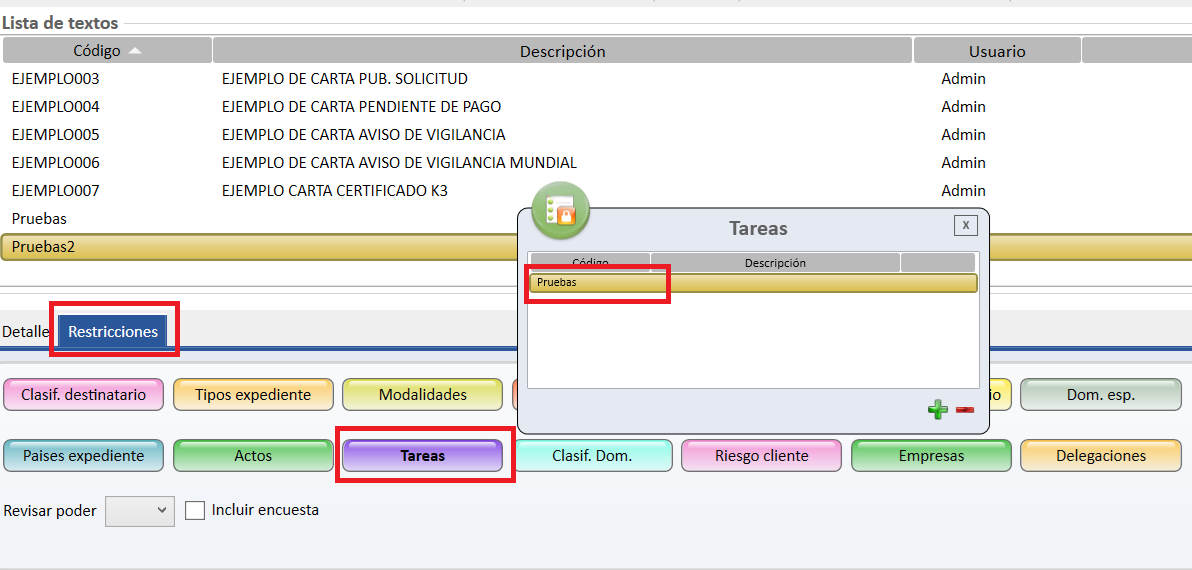Click the Delegaciones button

coord(1100,456)
